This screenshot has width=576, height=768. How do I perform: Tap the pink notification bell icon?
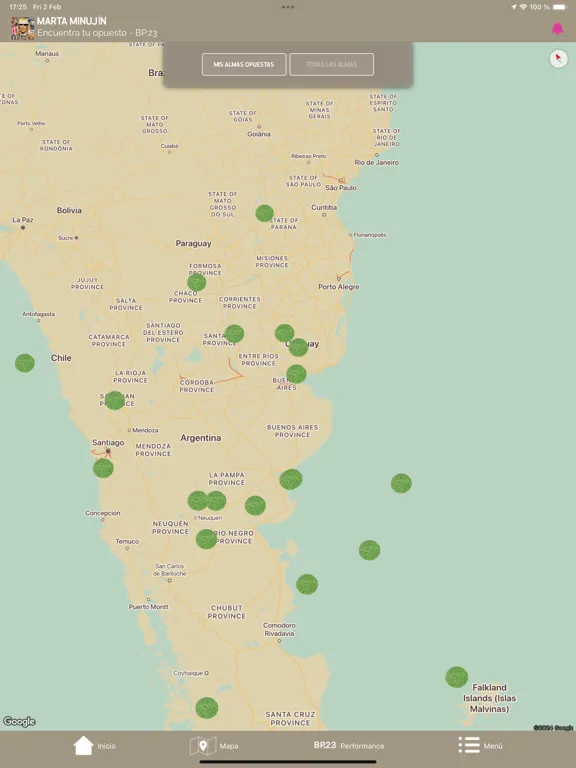tap(557, 29)
